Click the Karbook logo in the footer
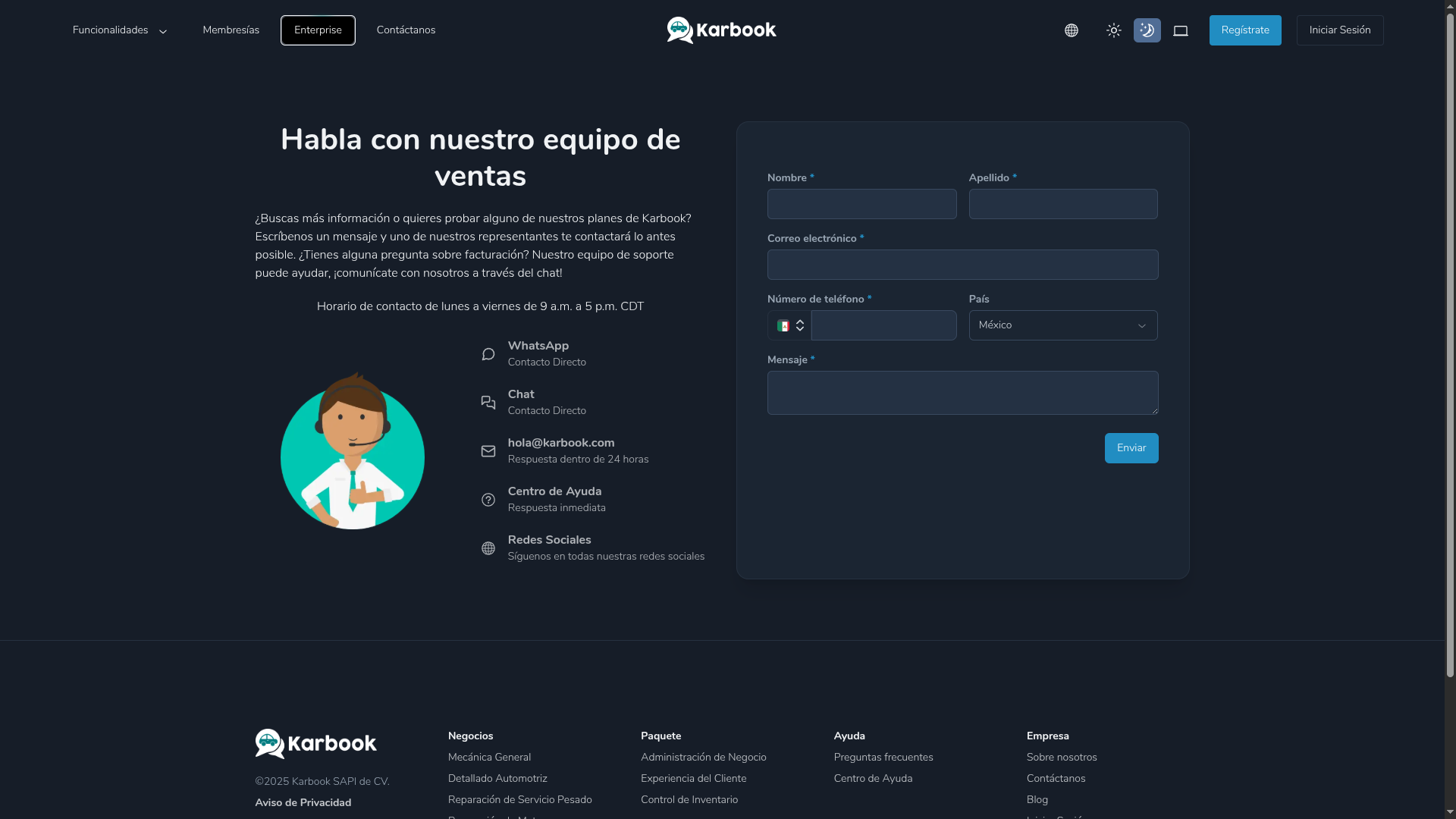The image size is (1456, 819). [x=315, y=743]
